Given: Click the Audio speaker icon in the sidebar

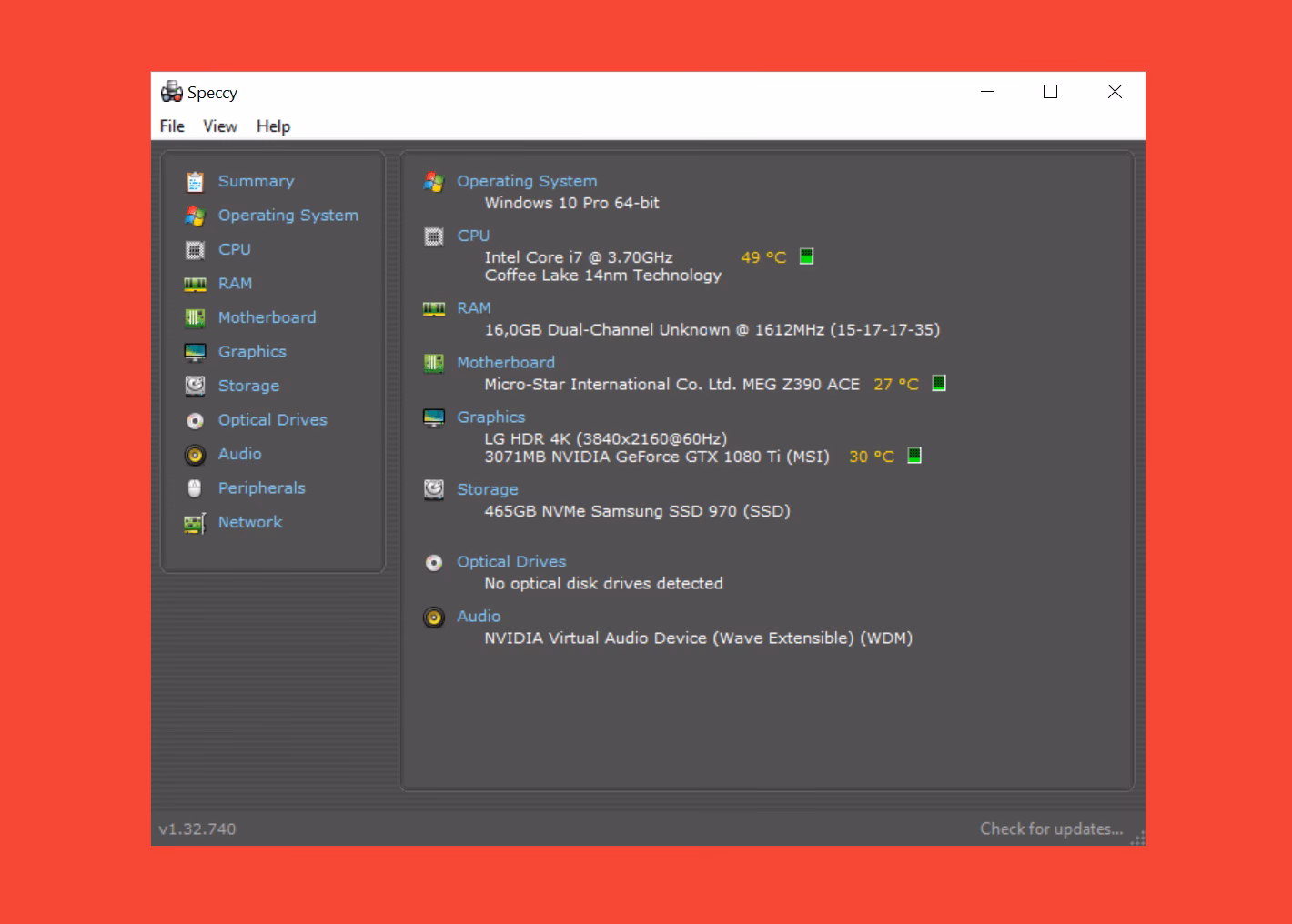Looking at the screenshot, I should point(195,454).
